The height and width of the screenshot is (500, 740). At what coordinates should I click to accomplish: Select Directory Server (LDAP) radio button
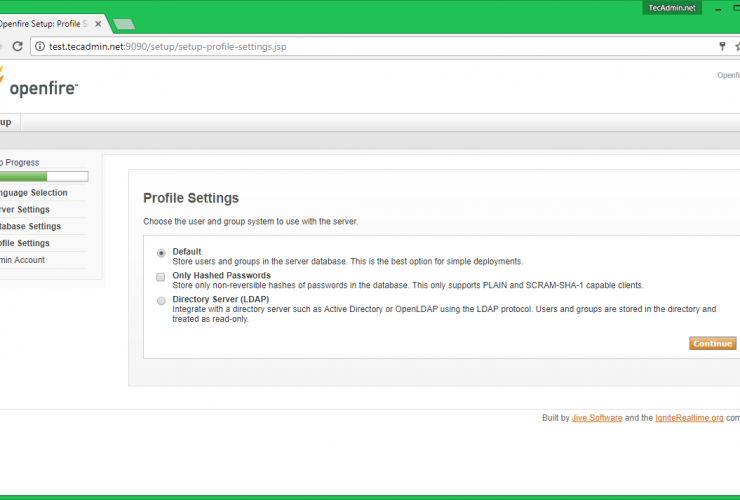[x=161, y=300]
